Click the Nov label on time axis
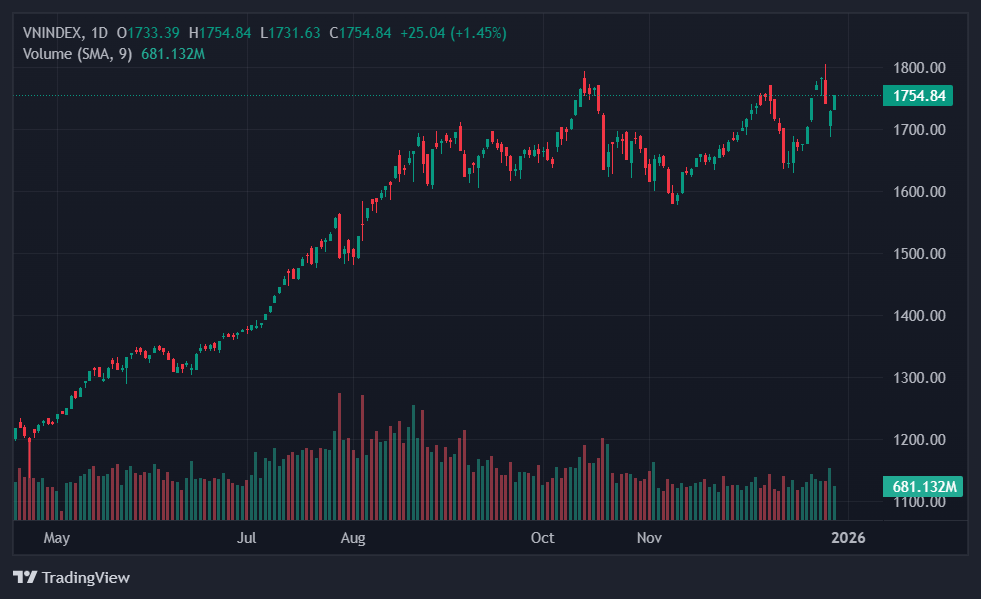 click(650, 538)
